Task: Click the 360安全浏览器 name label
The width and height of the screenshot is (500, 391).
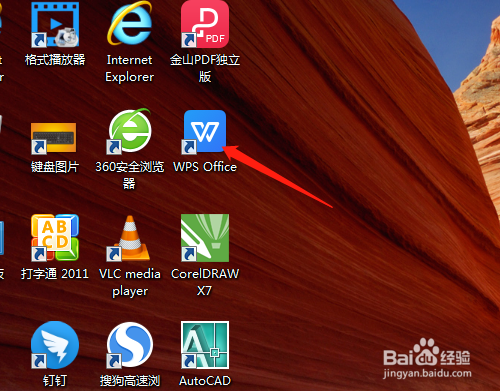Action: coord(129,175)
